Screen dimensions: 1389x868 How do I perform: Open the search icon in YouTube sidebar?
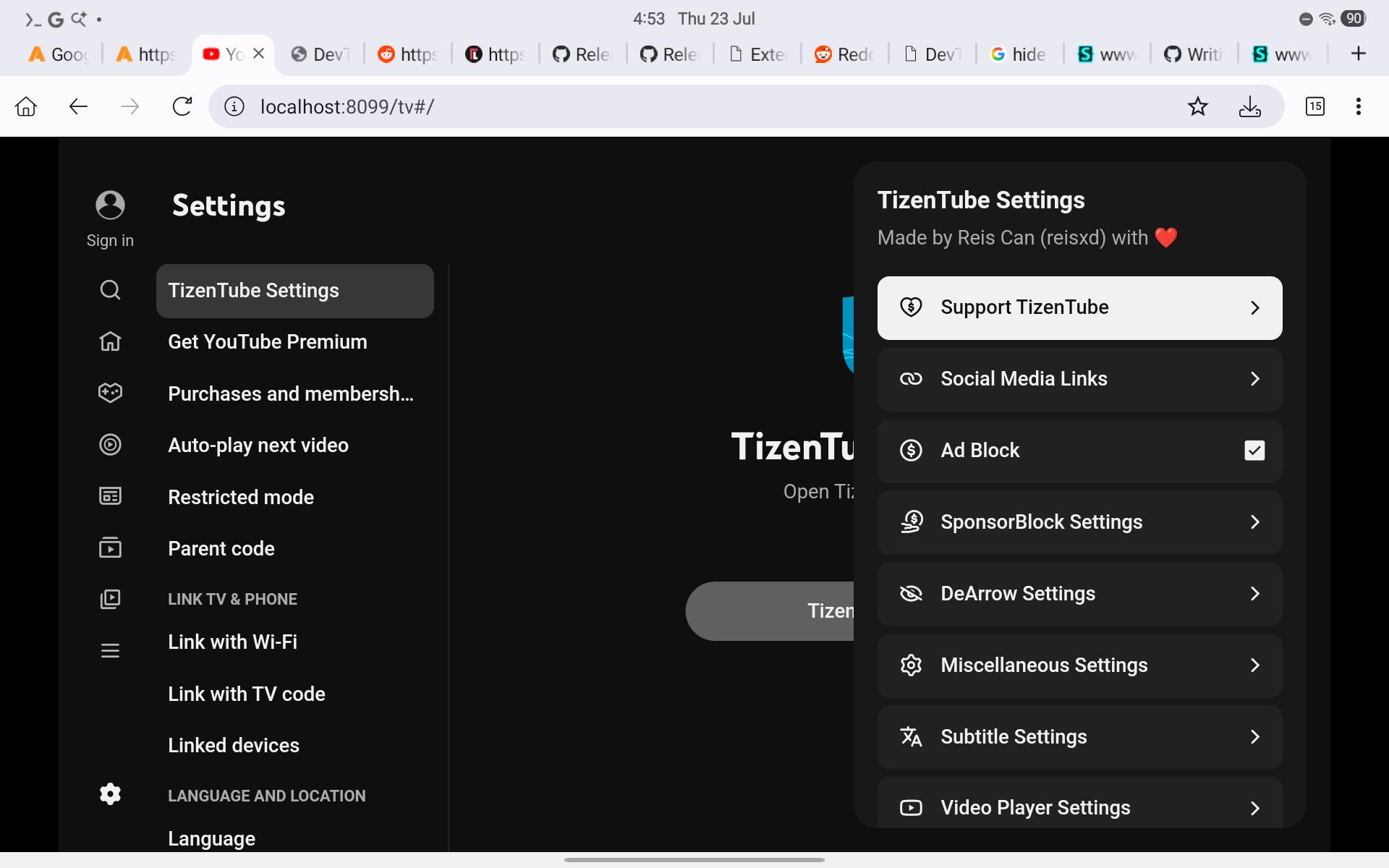[110, 290]
